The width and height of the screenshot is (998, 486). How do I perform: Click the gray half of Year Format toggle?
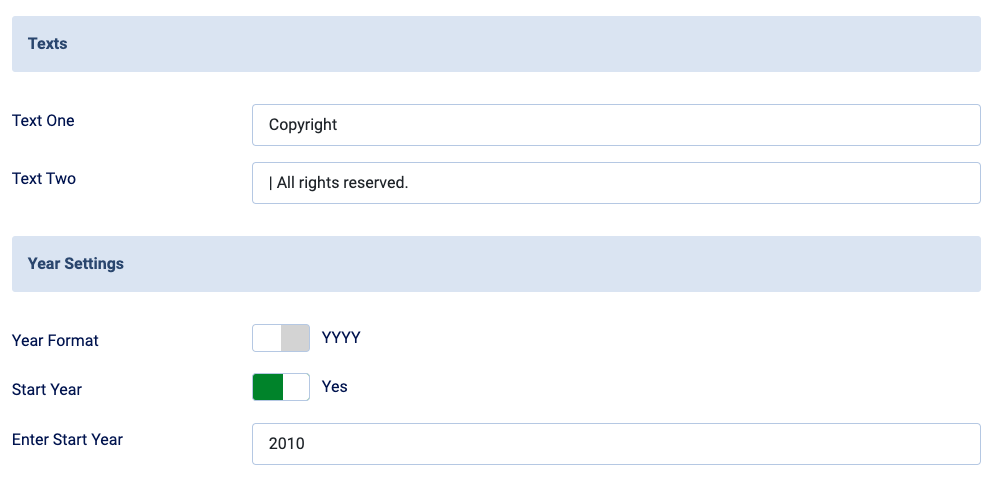(x=296, y=338)
